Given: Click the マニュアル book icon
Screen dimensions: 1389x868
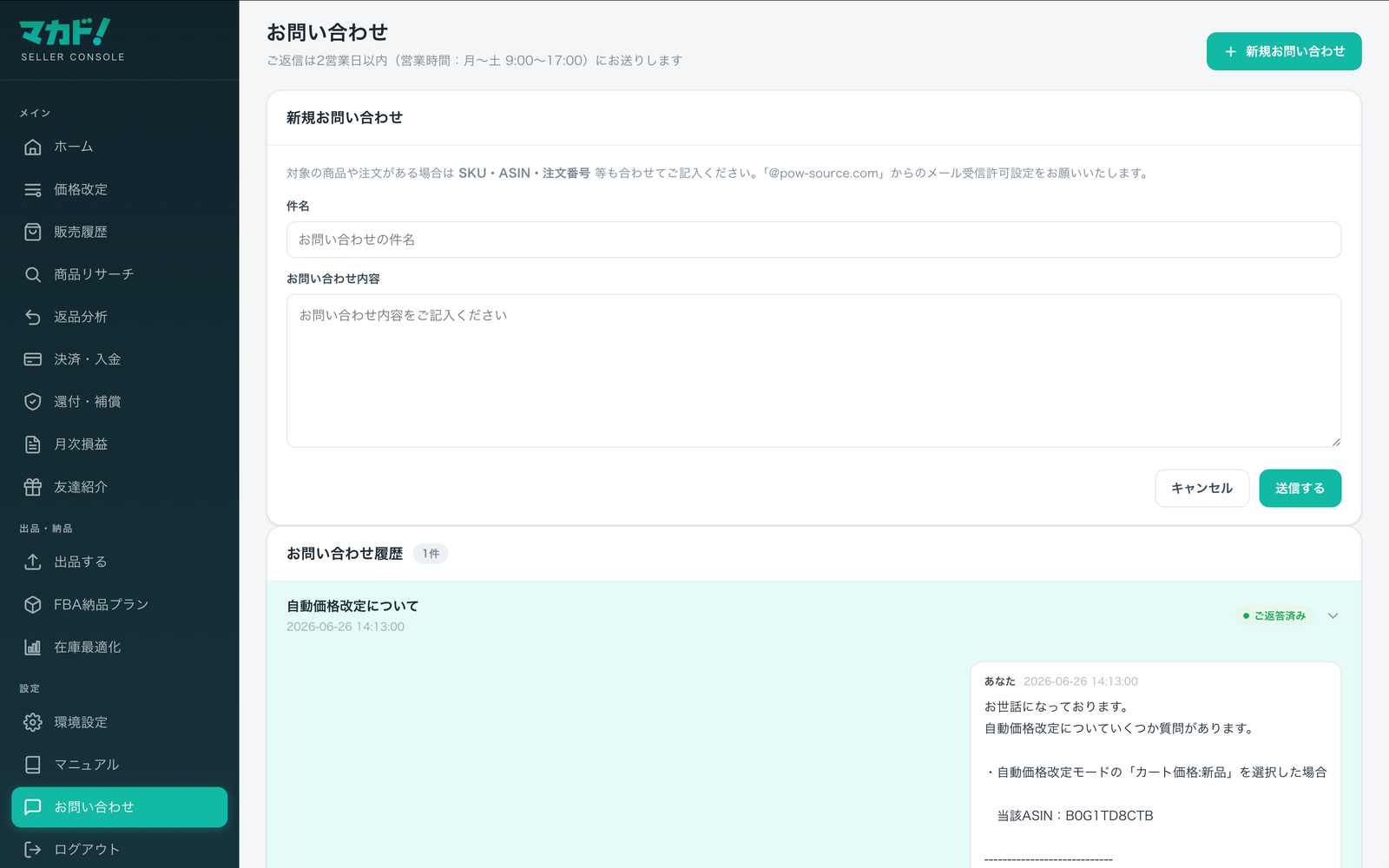Looking at the screenshot, I should [33, 765].
